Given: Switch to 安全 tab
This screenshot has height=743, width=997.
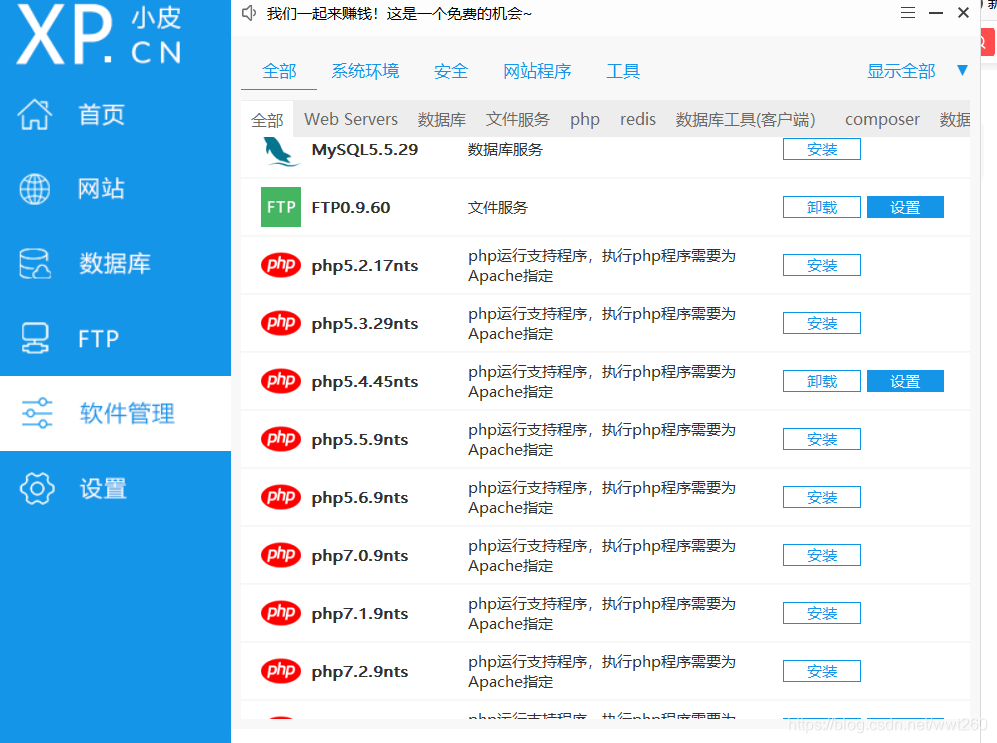Looking at the screenshot, I should [x=451, y=71].
